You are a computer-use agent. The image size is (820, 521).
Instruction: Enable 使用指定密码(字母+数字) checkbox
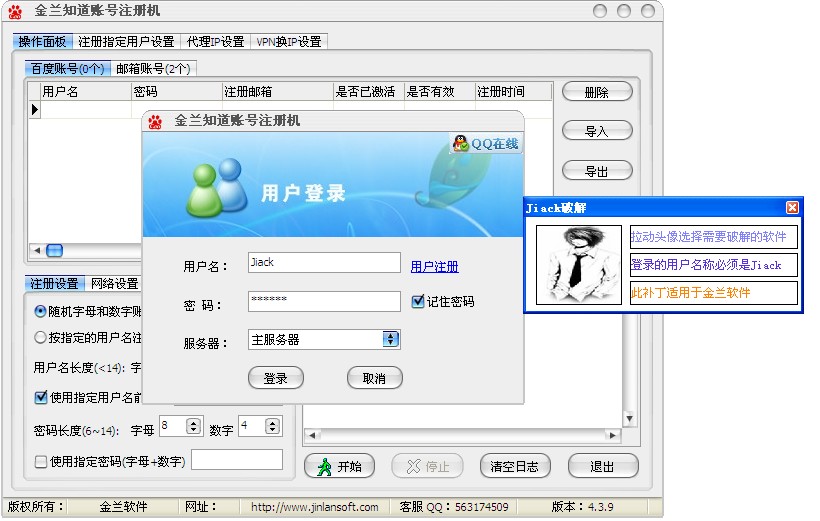tap(41, 461)
